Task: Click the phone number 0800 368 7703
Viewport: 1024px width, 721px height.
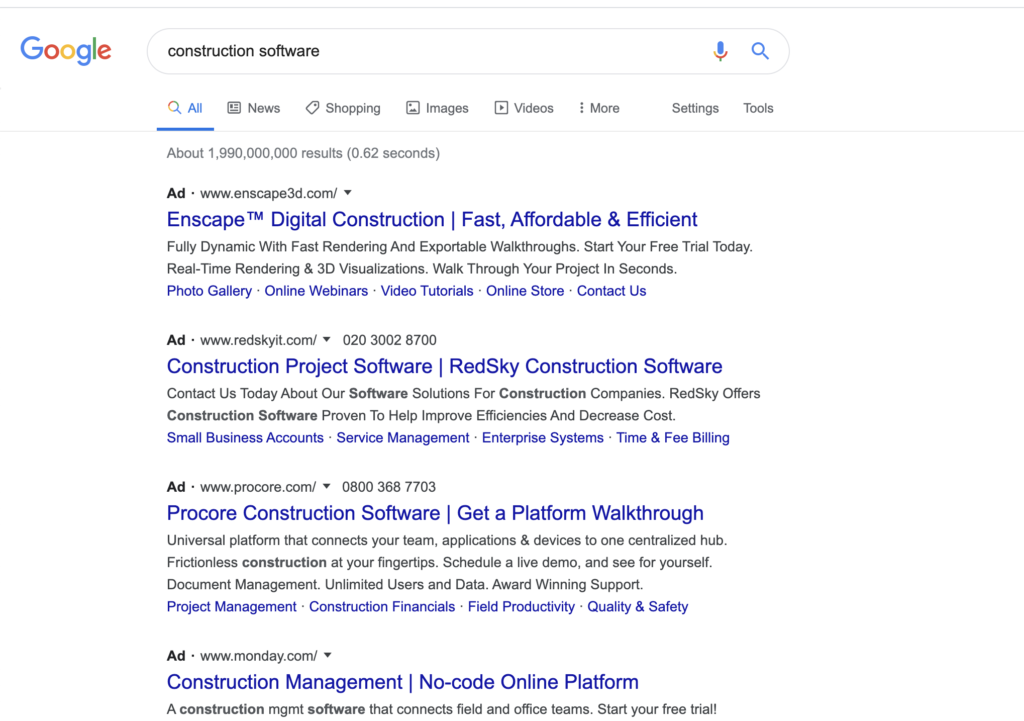Action: pyautogui.click(x=389, y=487)
